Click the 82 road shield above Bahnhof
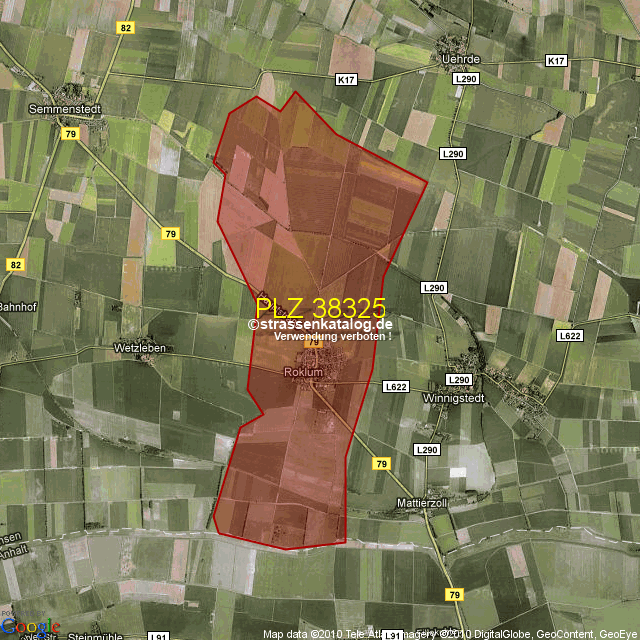Screen dimensions: 640x640 15,264
